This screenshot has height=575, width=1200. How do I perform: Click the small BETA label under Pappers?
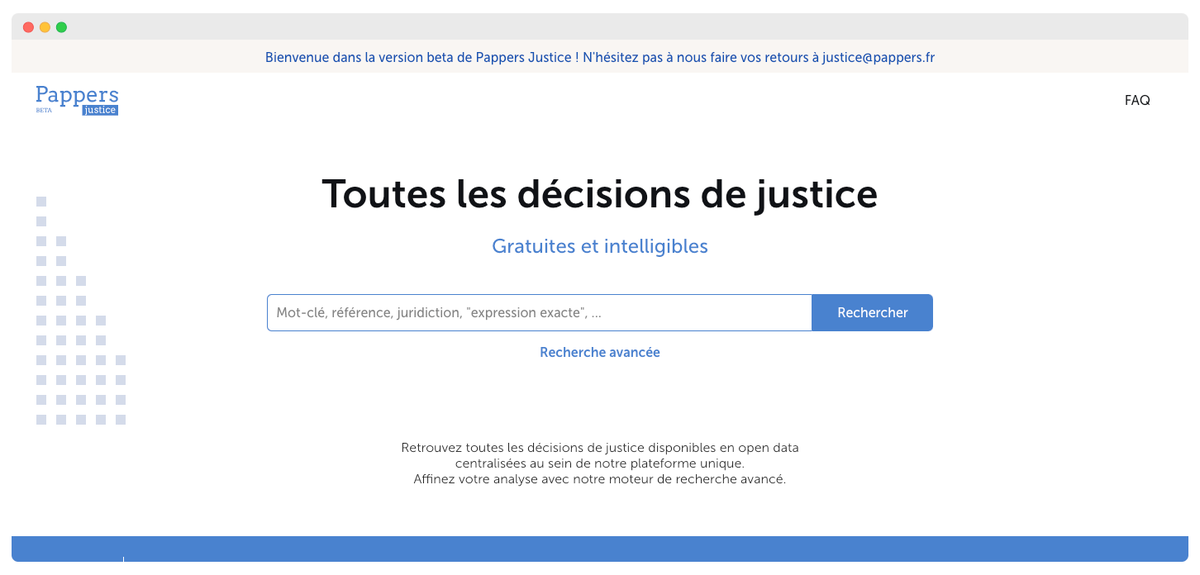tap(43, 111)
